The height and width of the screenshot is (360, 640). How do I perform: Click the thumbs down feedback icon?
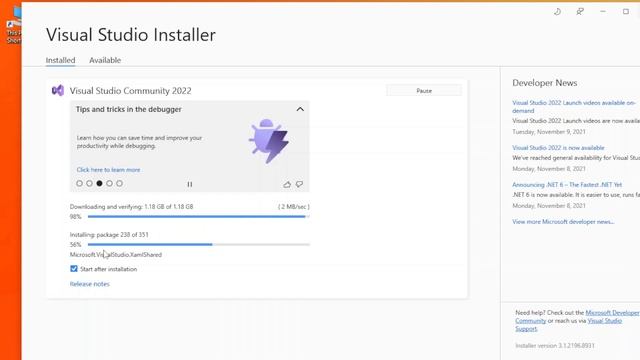coord(299,184)
